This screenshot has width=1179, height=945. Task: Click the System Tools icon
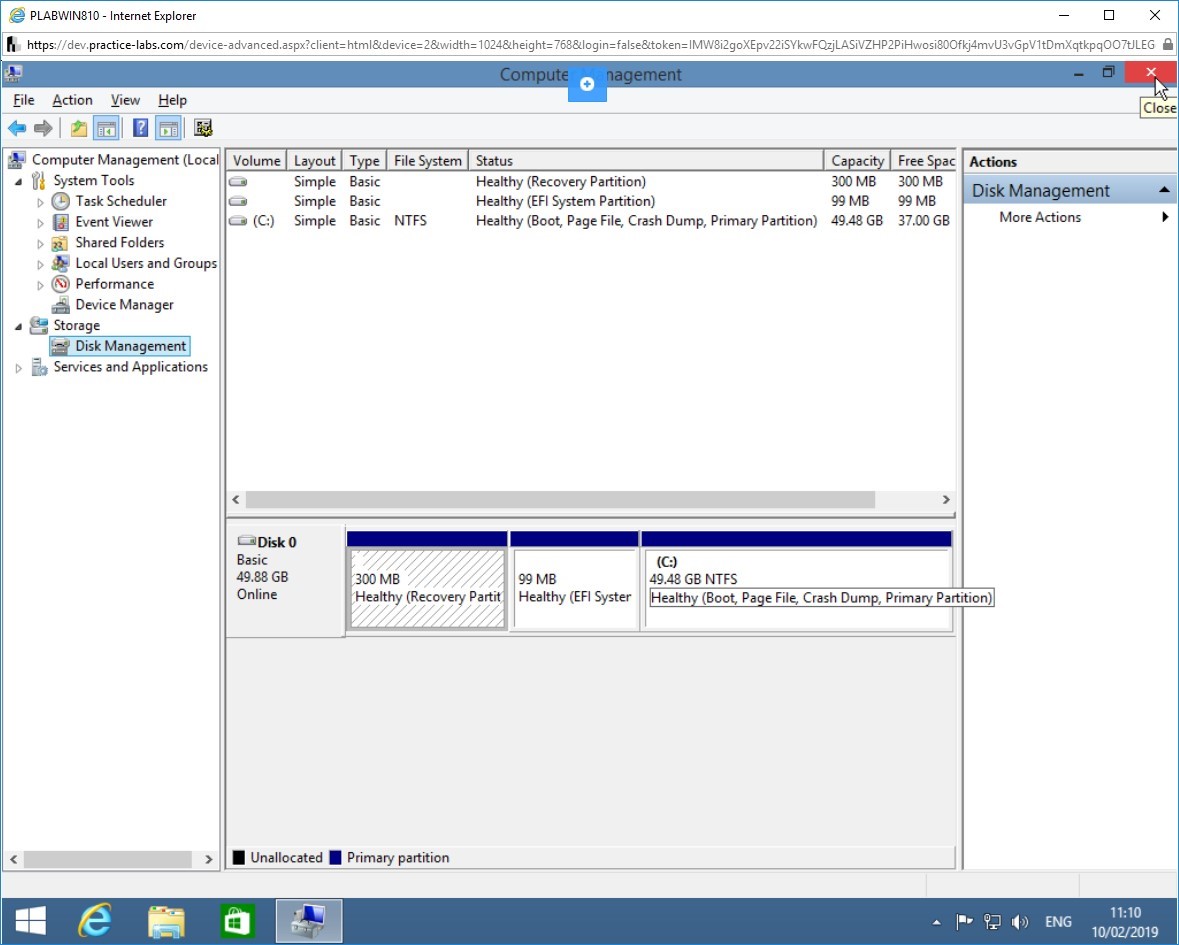(x=38, y=180)
